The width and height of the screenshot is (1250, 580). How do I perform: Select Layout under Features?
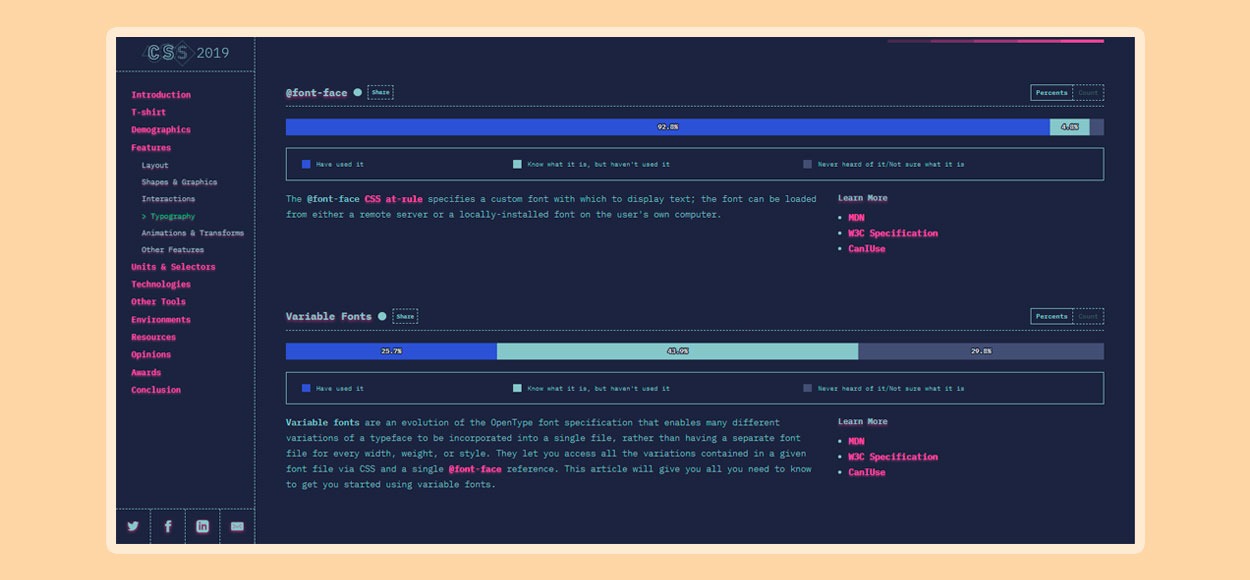[155, 165]
